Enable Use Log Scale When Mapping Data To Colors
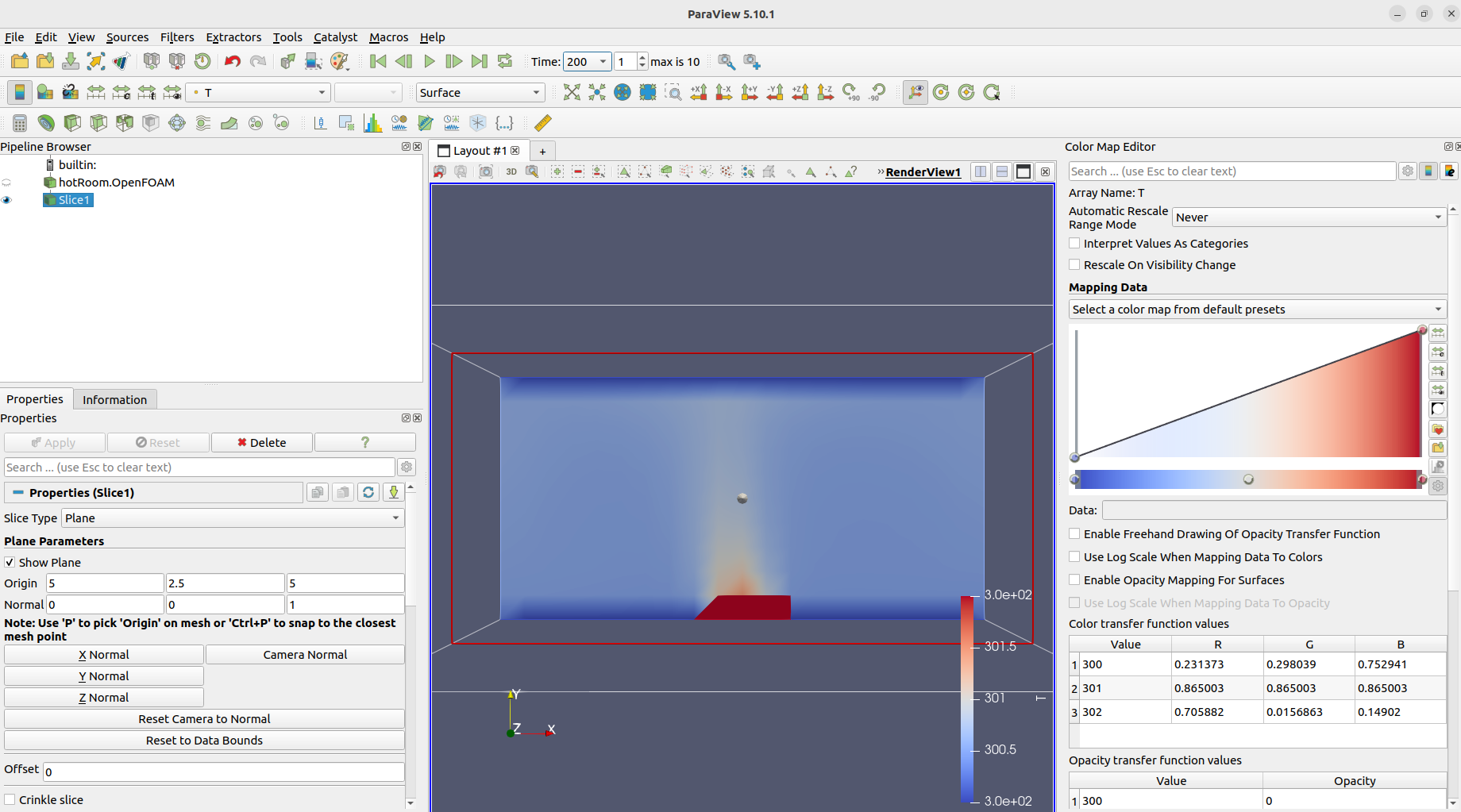The width and height of the screenshot is (1461, 812). tap(1074, 556)
